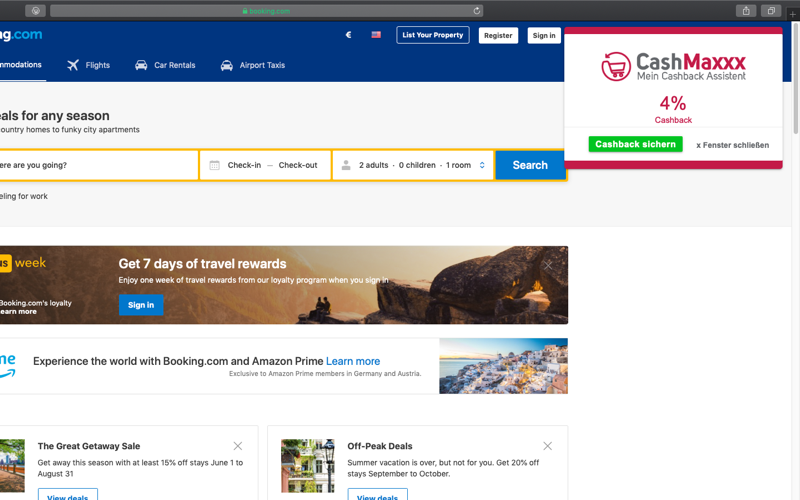Viewport: 800px width, 500px height.
Task: Click the privacy shield icon beside address bar
Action: [x=35, y=11]
